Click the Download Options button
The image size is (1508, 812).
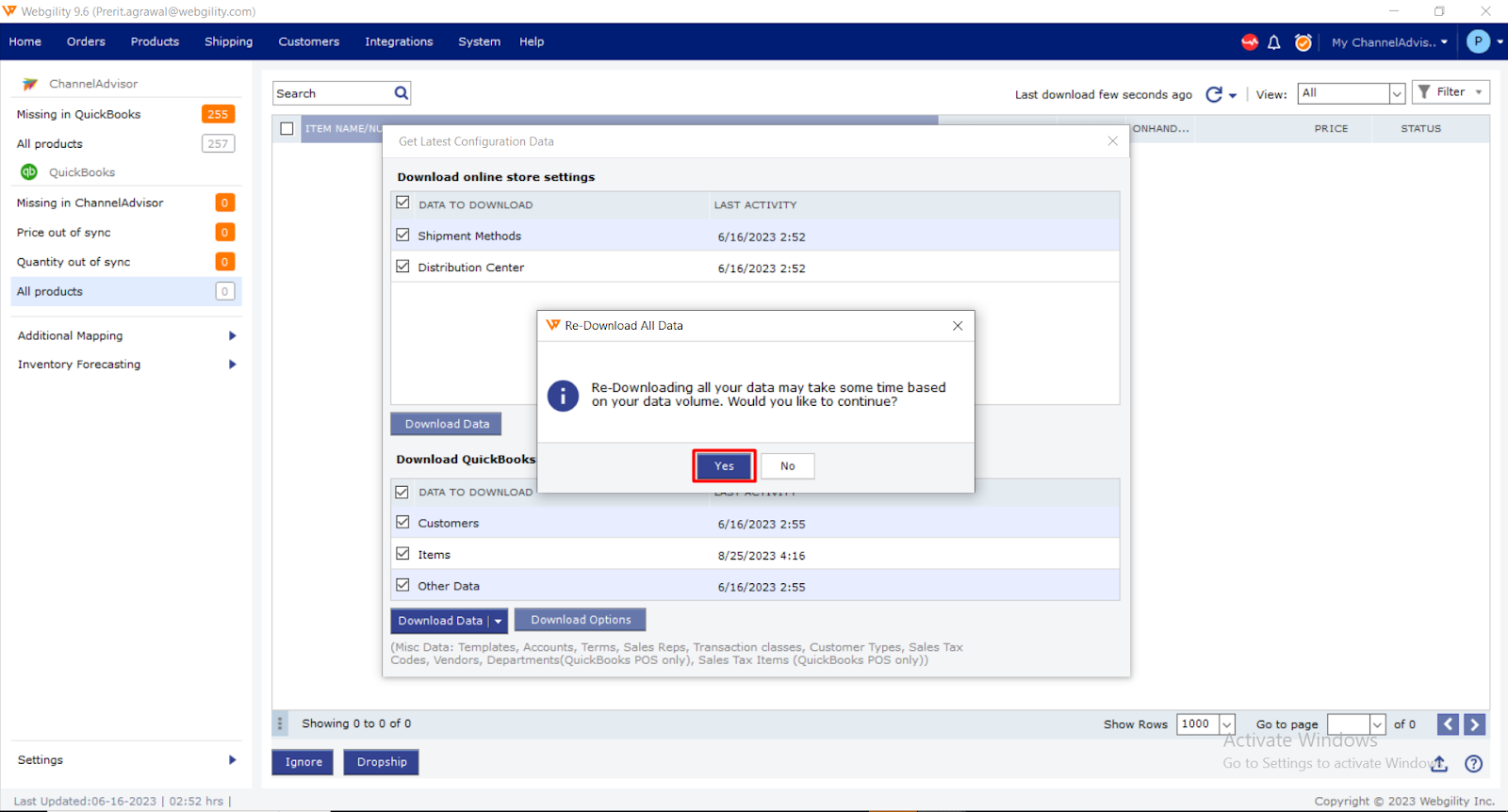pyautogui.click(x=581, y=620)
